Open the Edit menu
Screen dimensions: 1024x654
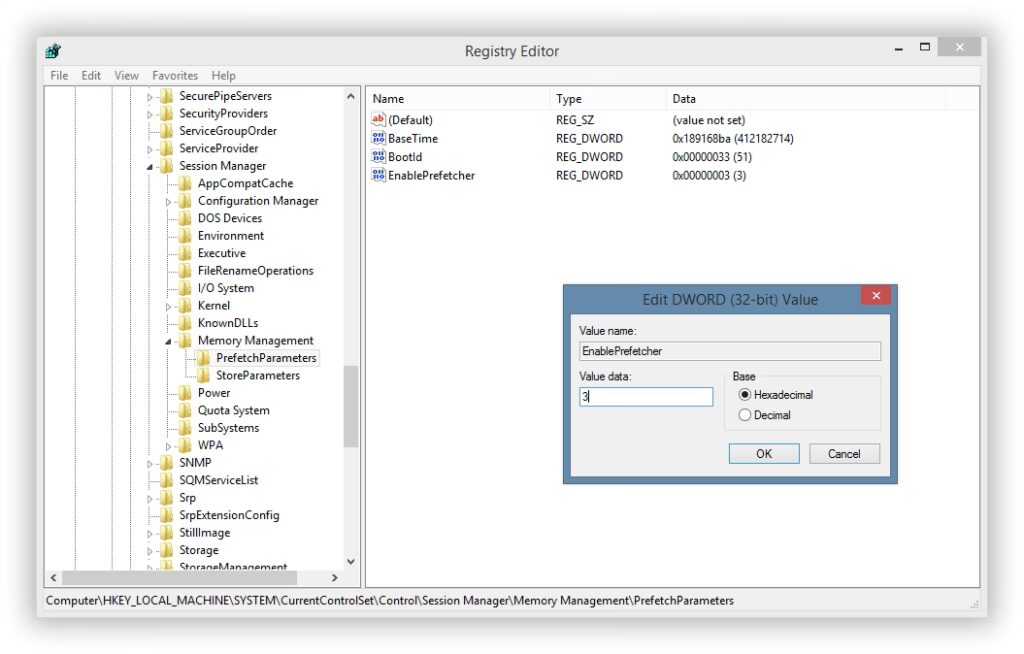(x=91, y=75)
